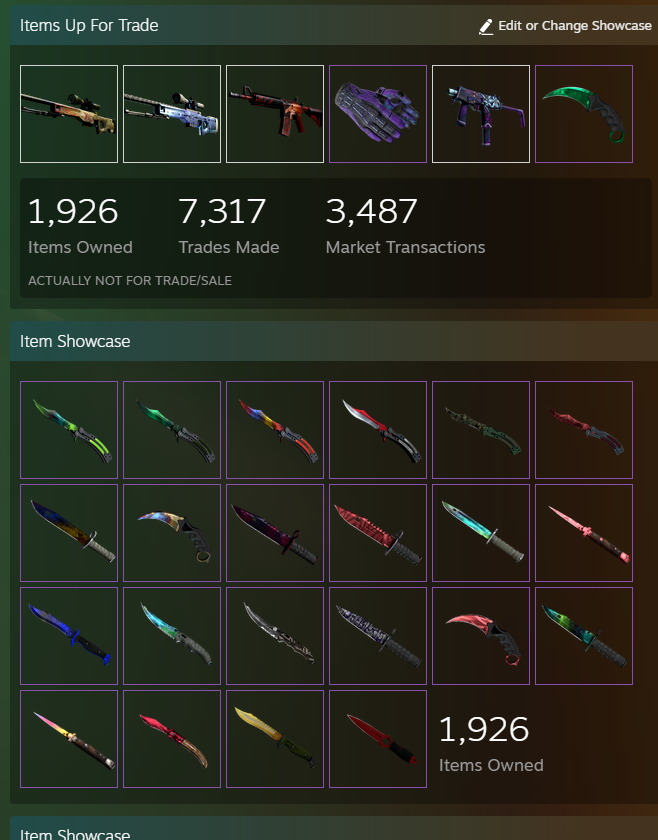Select the red Karambit in showcase
Screen dimensions: 658x840
481,636
